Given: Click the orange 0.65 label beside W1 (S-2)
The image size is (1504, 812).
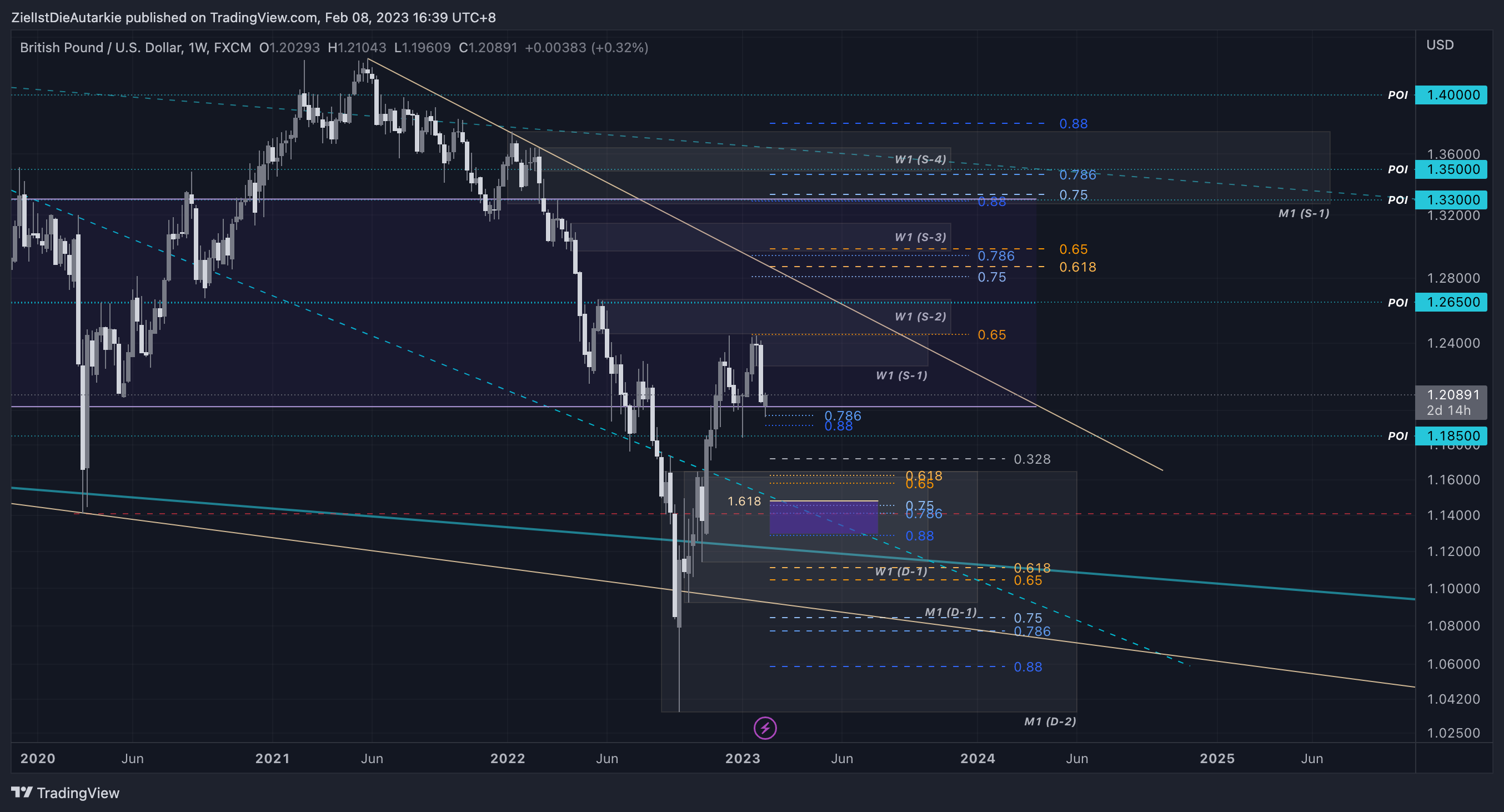Looking at the screenshot, I should [992, 335].
